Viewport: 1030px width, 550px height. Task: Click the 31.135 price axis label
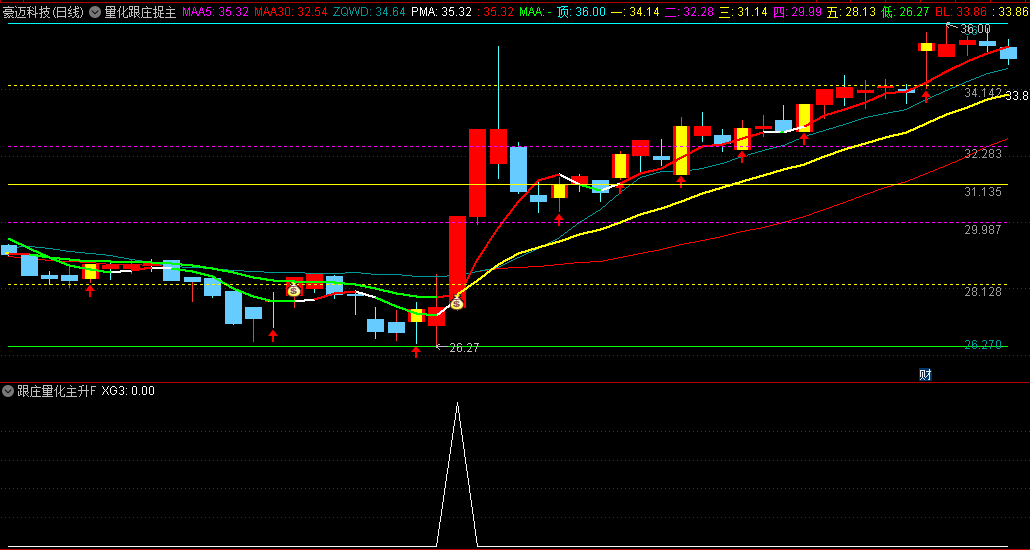983,191
